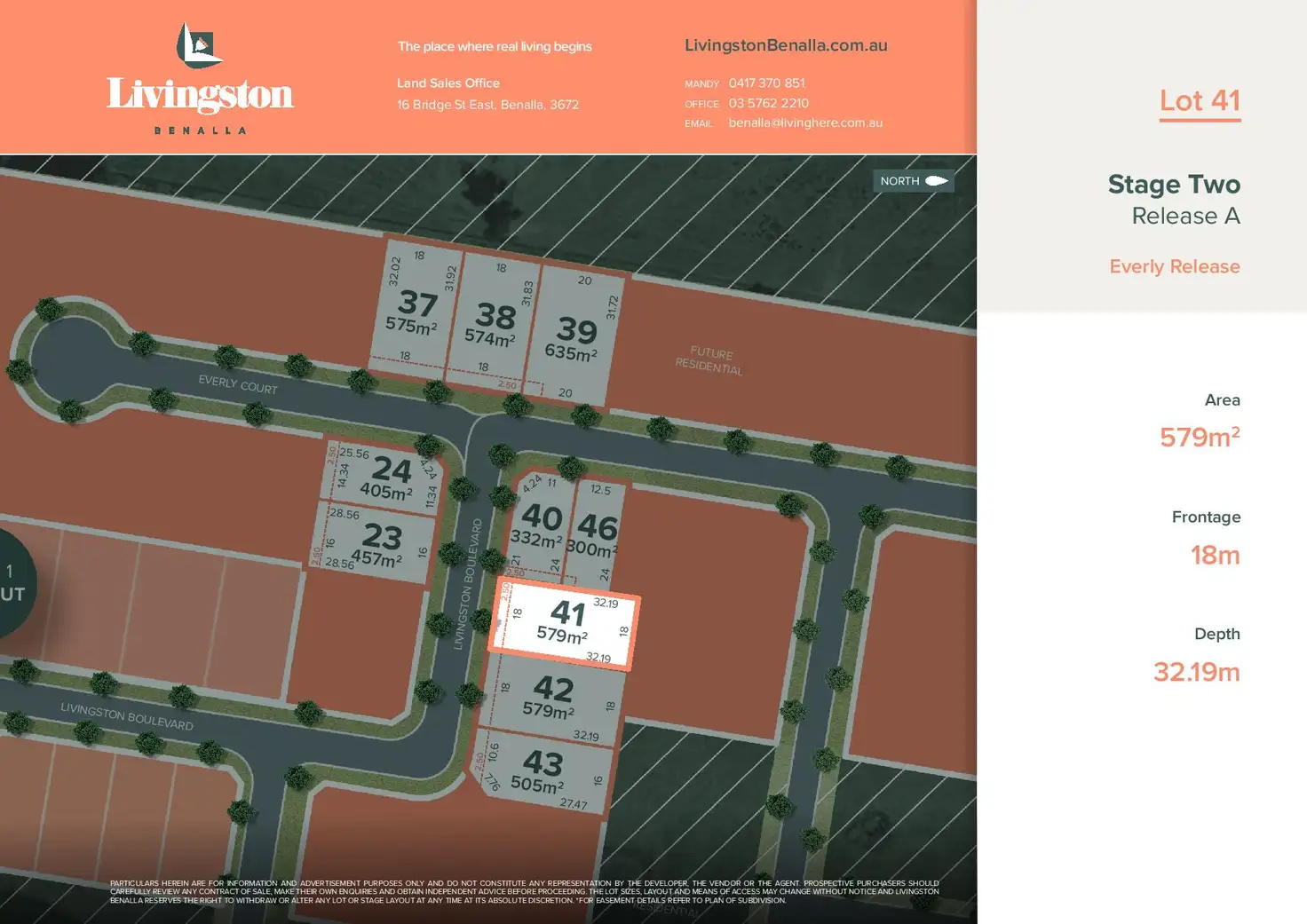Click the office phone number 03 5762 2210
The height and width of the screenshot is (924, 1307).
(x=768, y=103)
